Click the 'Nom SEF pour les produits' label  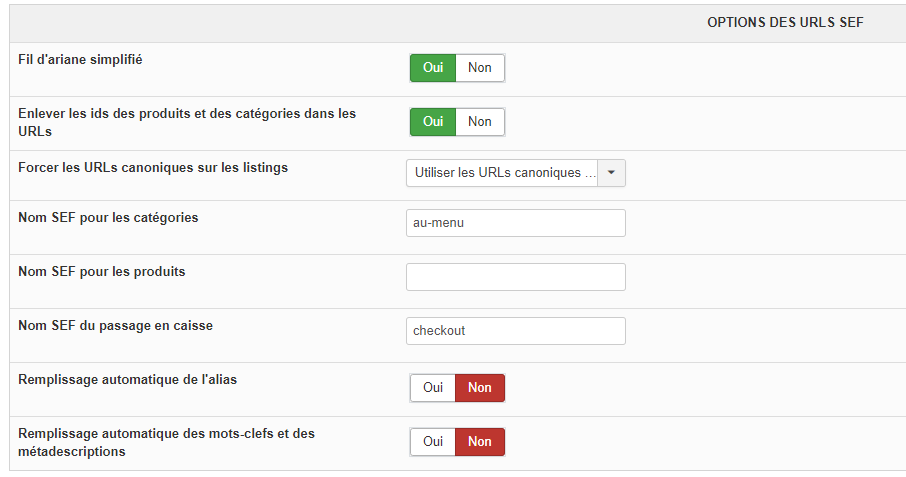coord(102,272)
